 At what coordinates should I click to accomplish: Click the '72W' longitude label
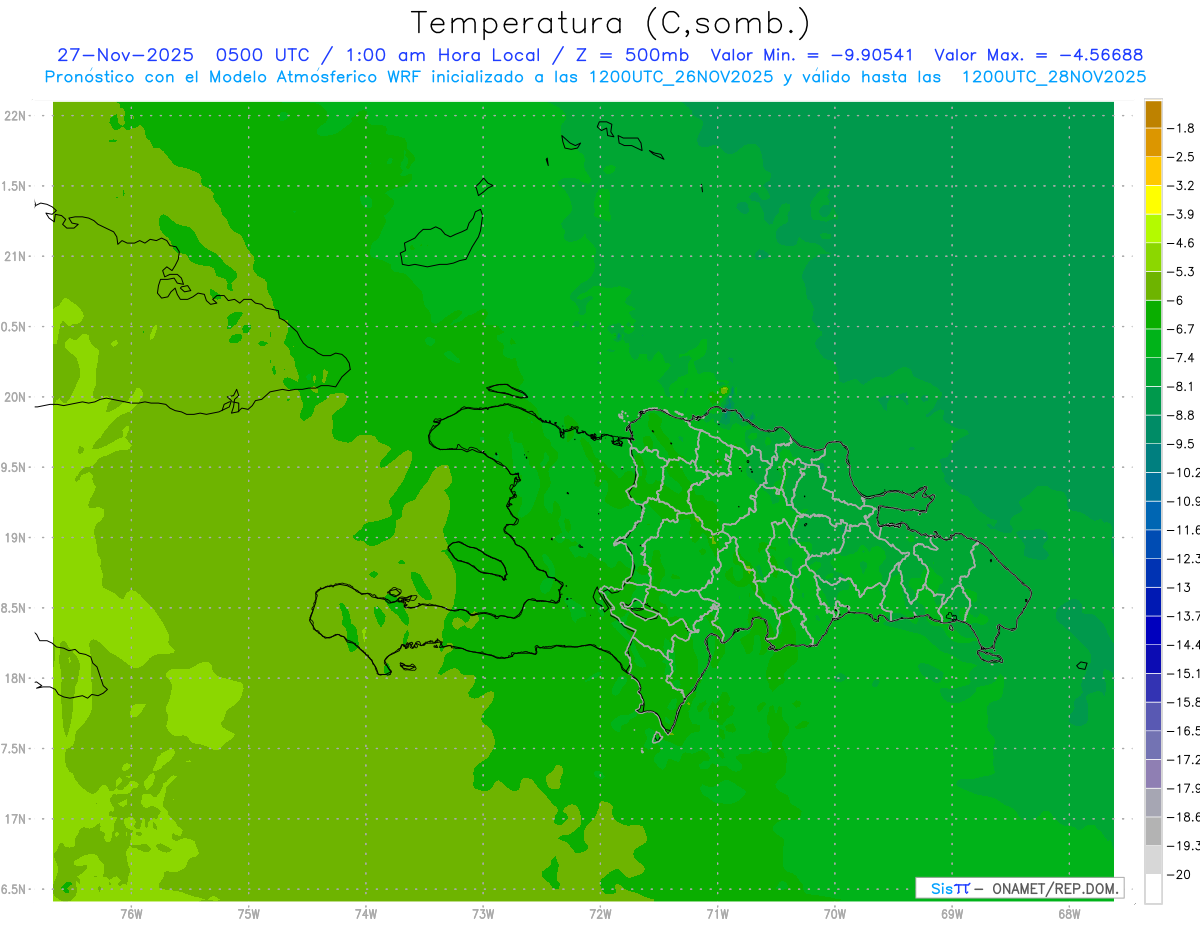coord(600,913)
